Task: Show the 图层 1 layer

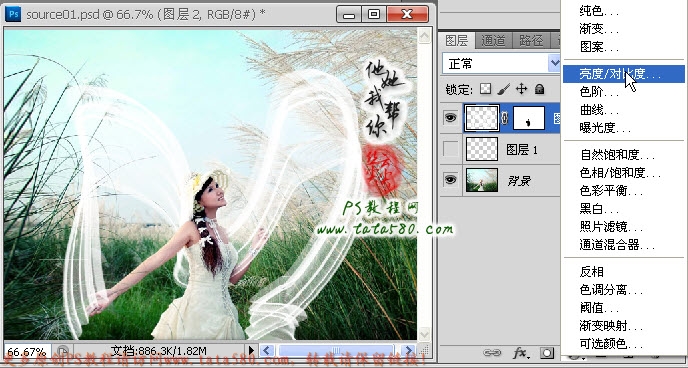Action: coord(451,150)
